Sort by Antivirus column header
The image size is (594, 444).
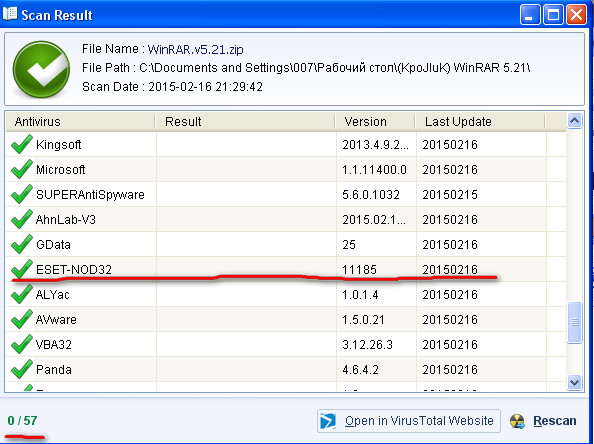coord(80,122)
